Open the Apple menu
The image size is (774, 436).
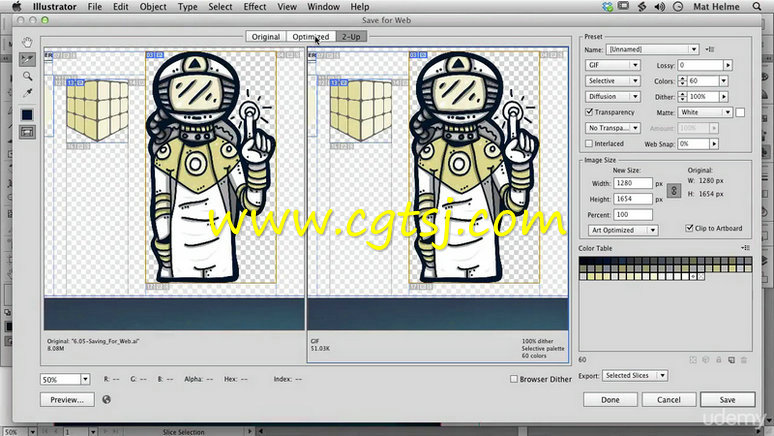[x=17, y=6]
